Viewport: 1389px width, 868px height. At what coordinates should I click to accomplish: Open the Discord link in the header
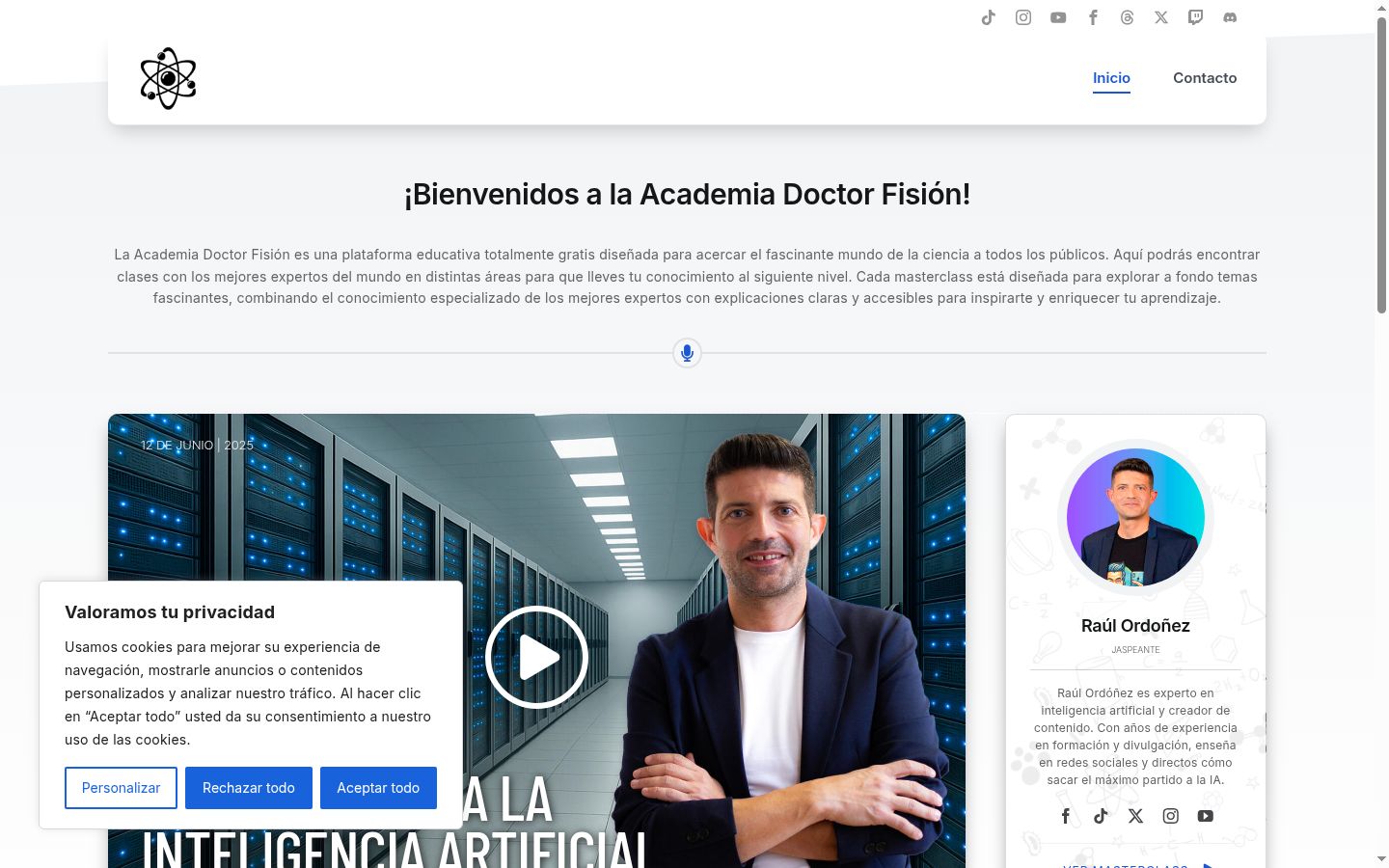(1230, 17)
